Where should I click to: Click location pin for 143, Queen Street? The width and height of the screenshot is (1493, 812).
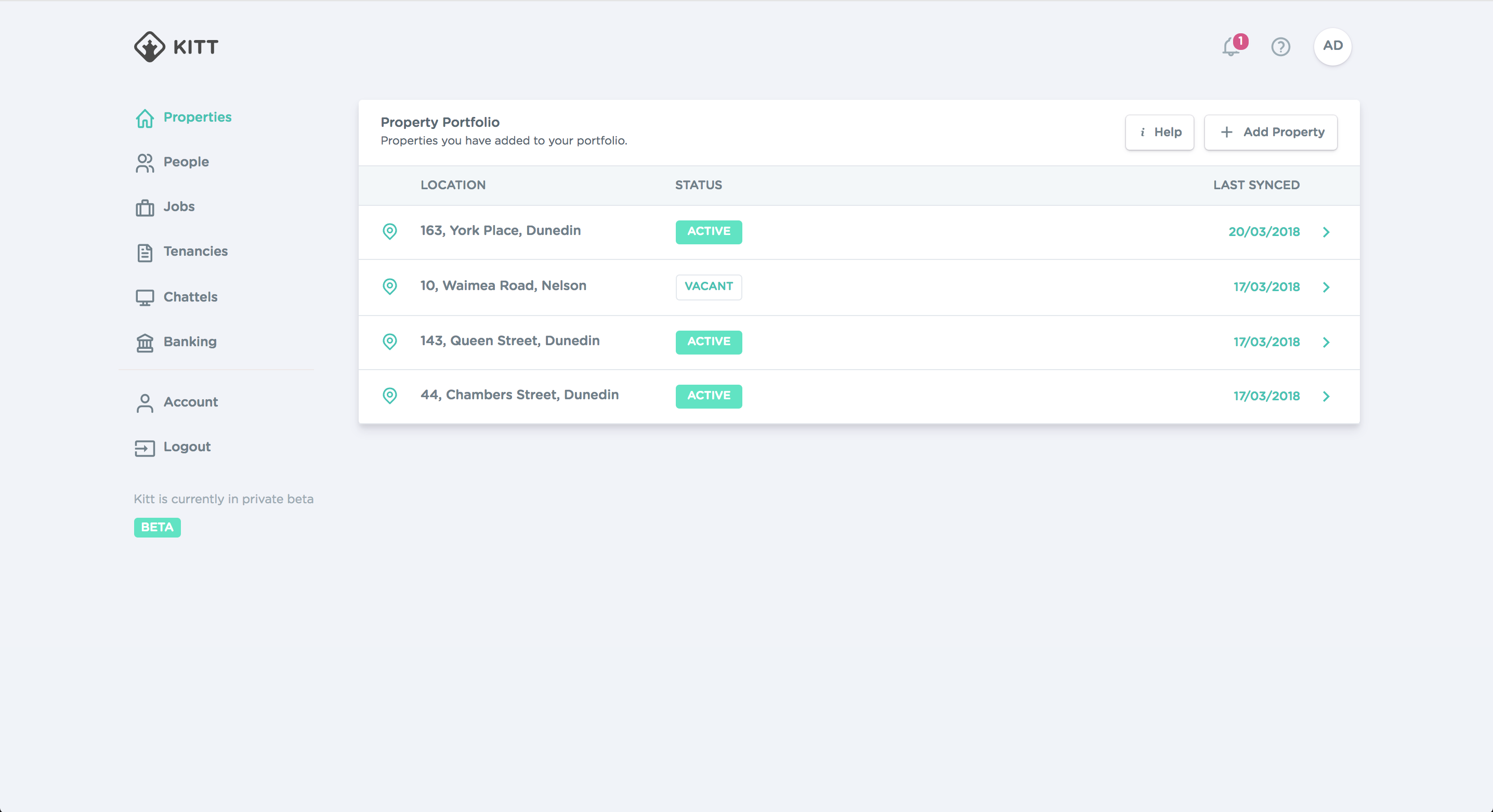click(390, 342)
